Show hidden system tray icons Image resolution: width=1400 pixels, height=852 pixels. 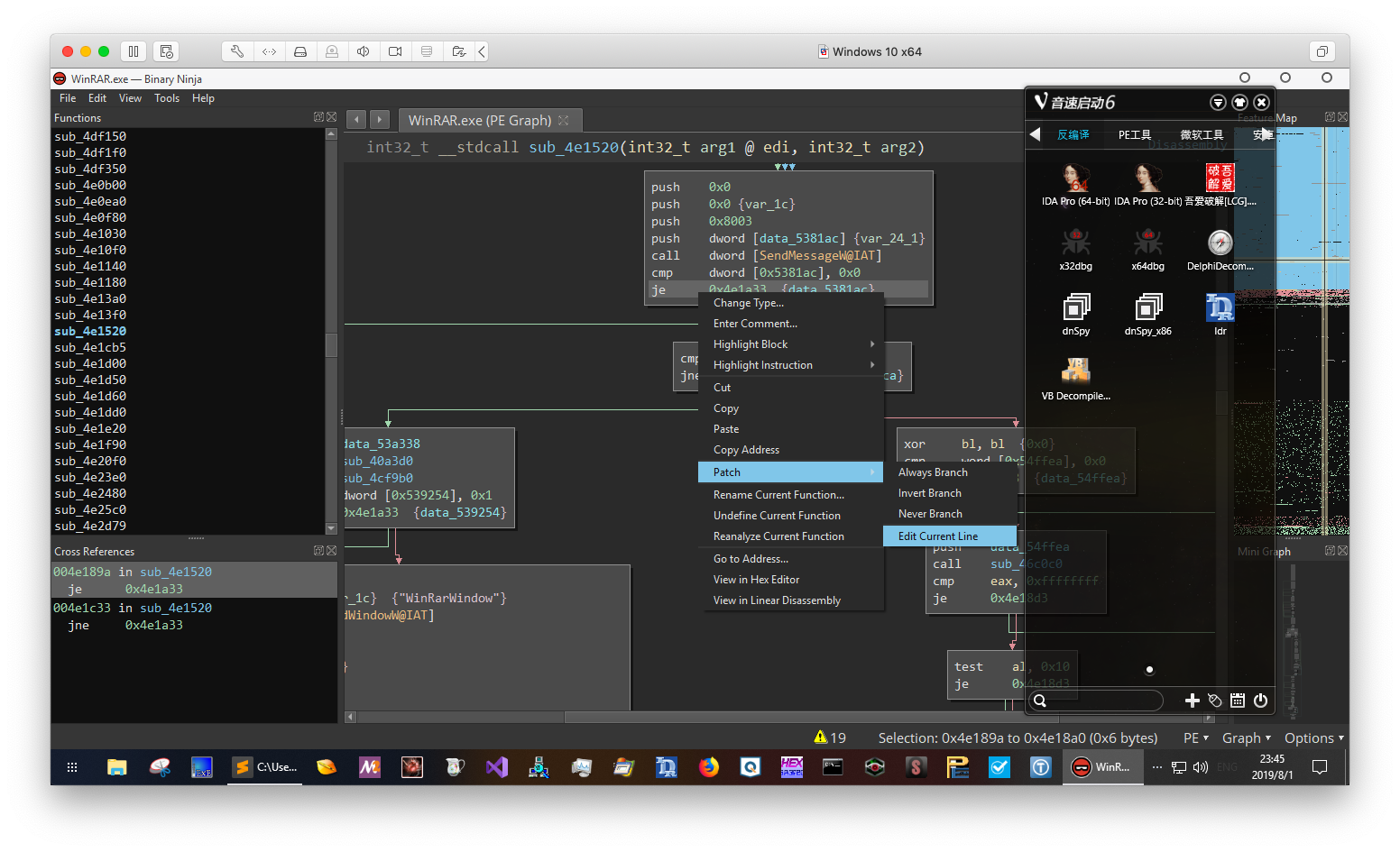1157,767
